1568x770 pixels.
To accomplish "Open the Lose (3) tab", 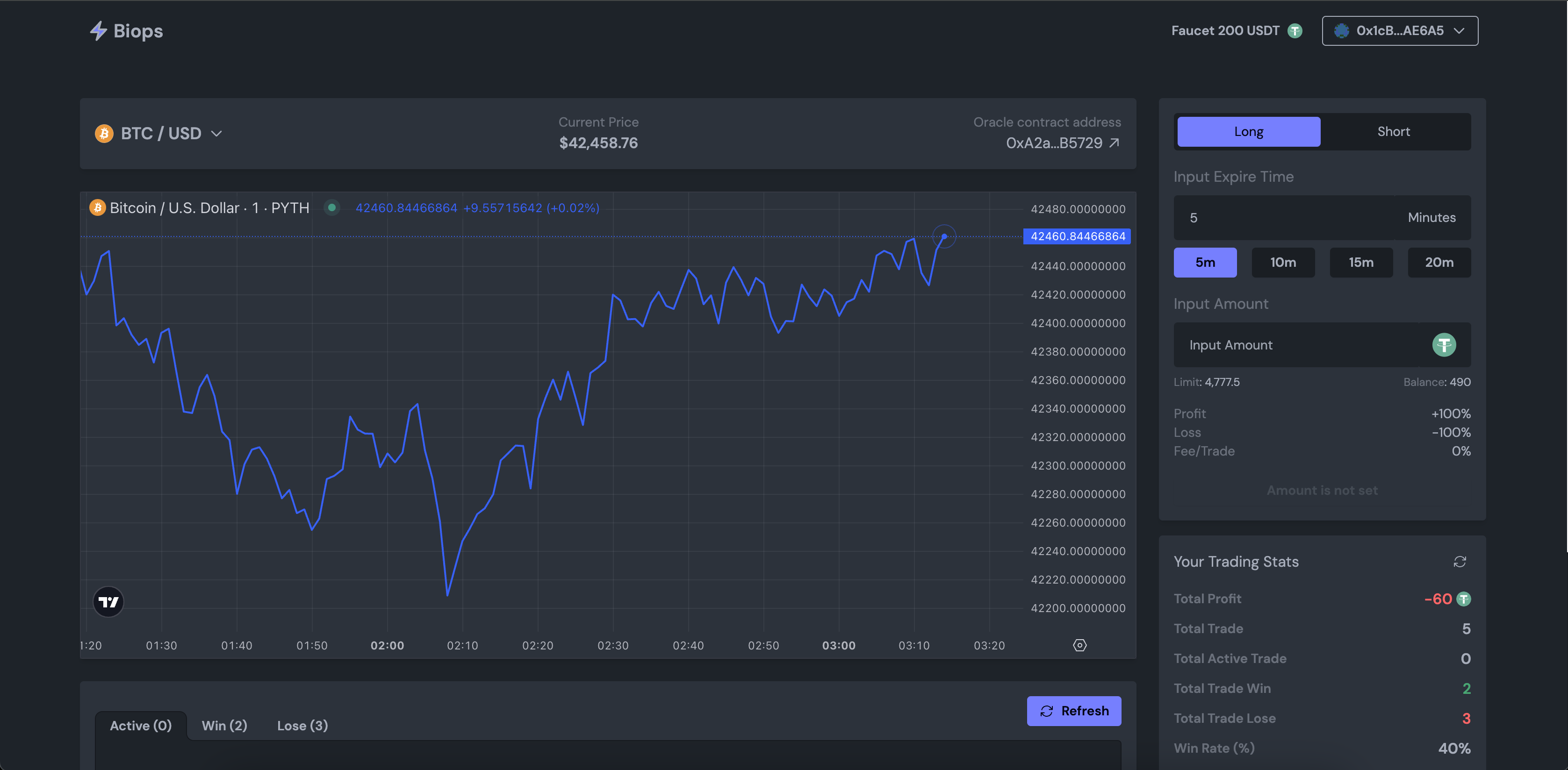I will (x=302, y=726).
